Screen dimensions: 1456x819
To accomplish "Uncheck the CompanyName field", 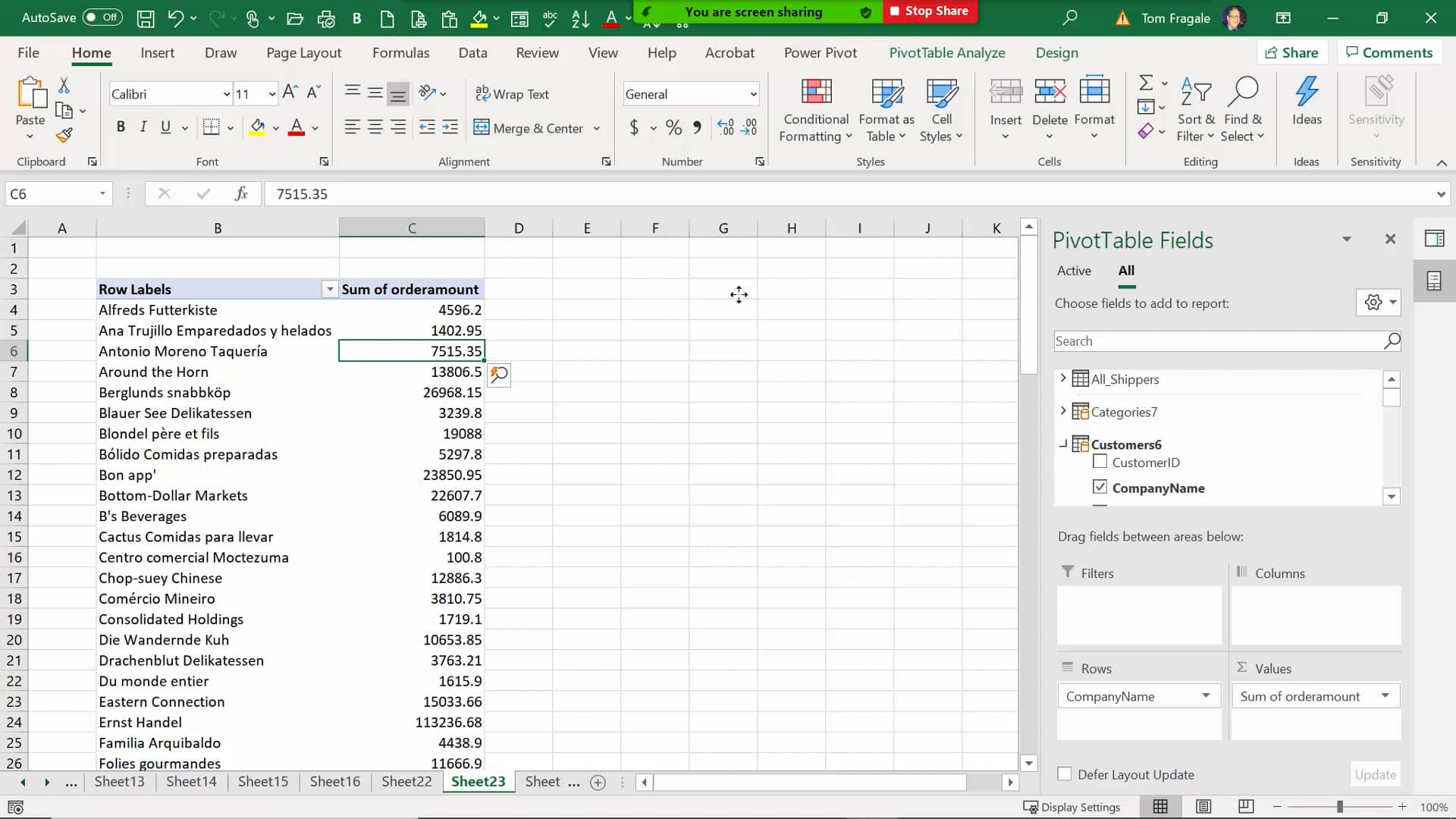I will click(x=1101, y=488).
